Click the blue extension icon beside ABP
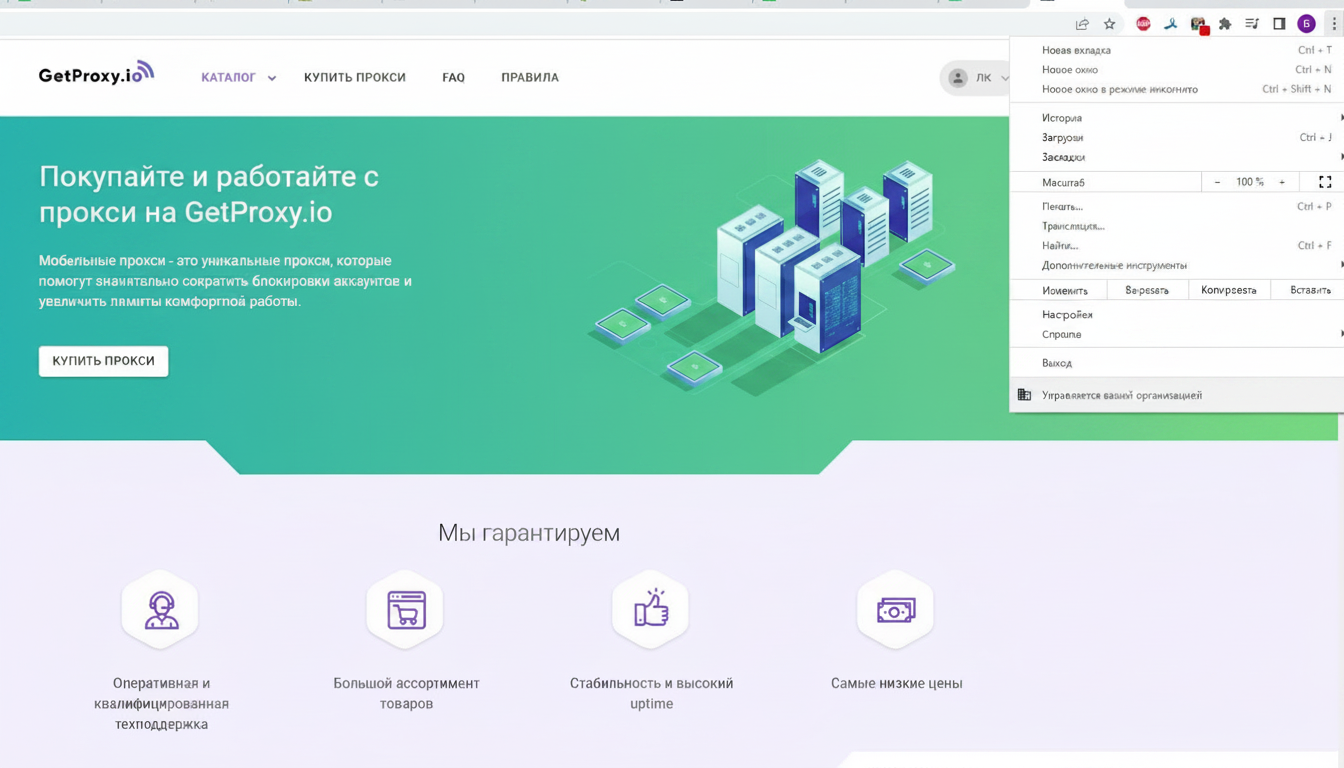Viewport: 1344px width, 768px height. pos(1170,24)
